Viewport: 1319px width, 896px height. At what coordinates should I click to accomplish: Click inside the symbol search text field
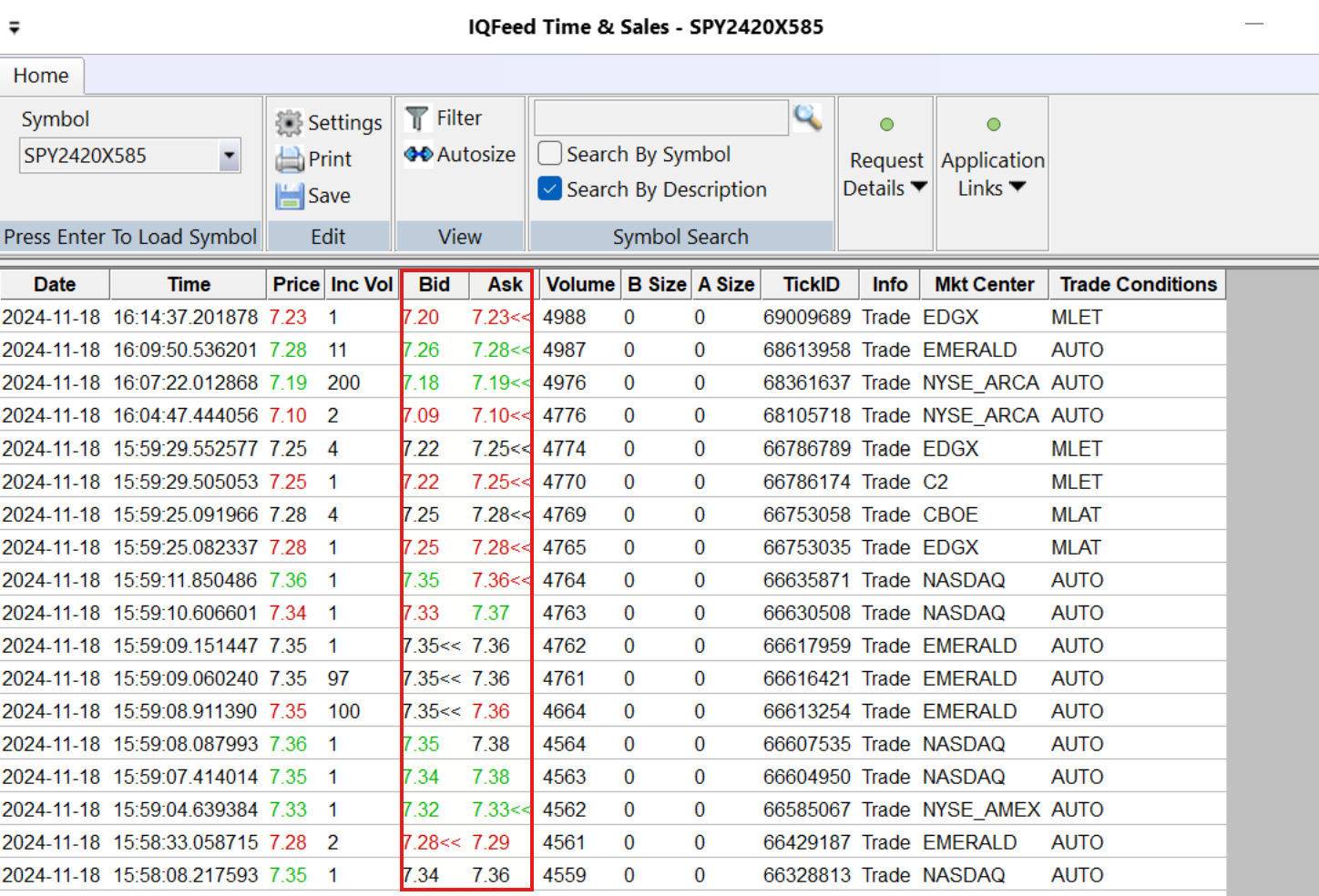click(660, 118)
